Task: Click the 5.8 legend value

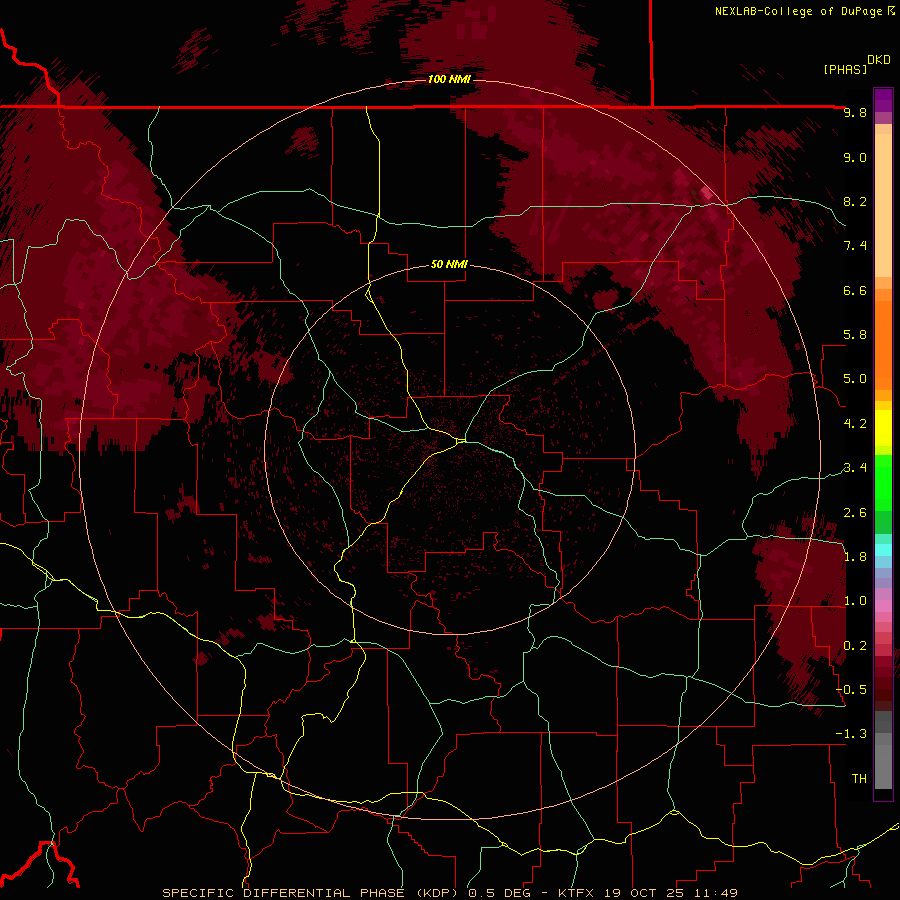Action: 855,335
